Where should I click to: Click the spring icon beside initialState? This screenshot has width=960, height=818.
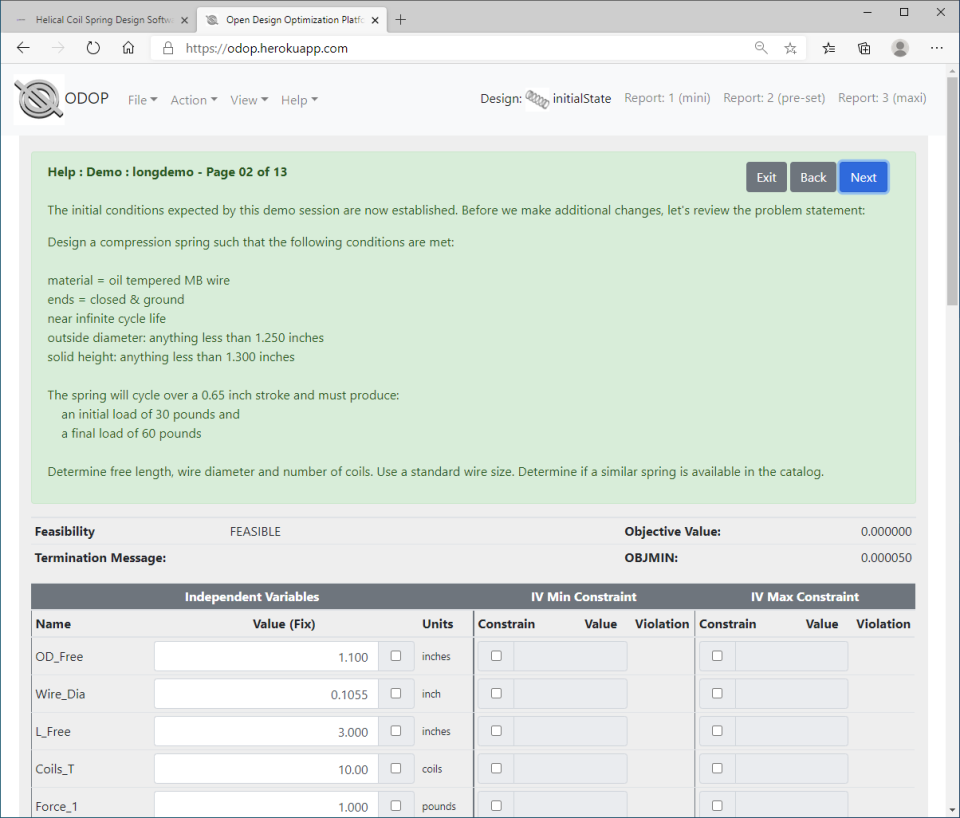tap(537, 98)
